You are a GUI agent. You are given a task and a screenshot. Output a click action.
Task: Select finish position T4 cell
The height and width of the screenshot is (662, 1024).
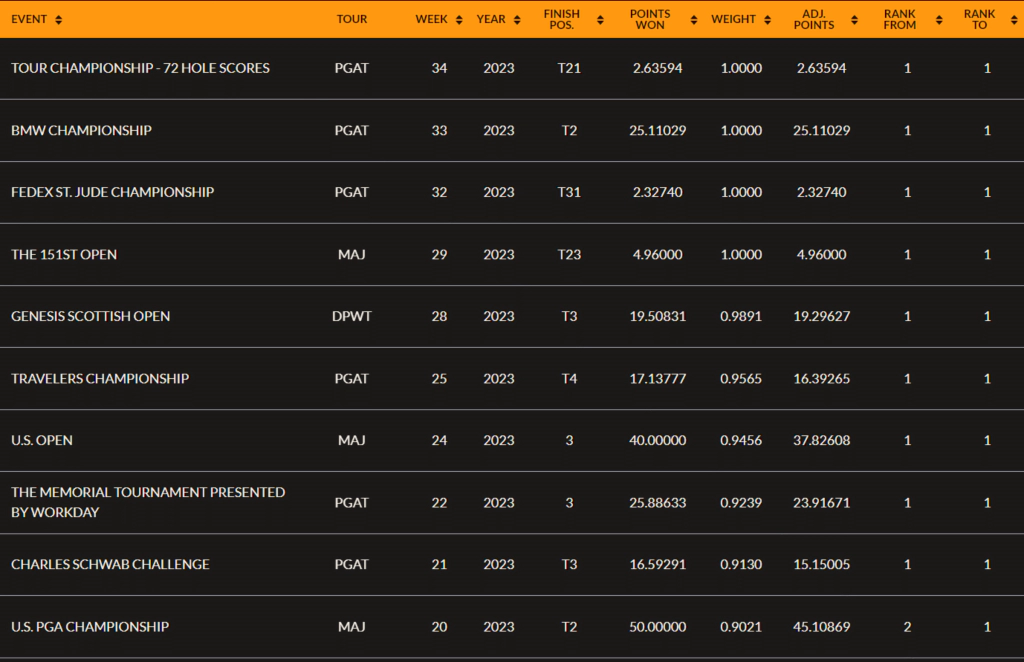(569, 378)
